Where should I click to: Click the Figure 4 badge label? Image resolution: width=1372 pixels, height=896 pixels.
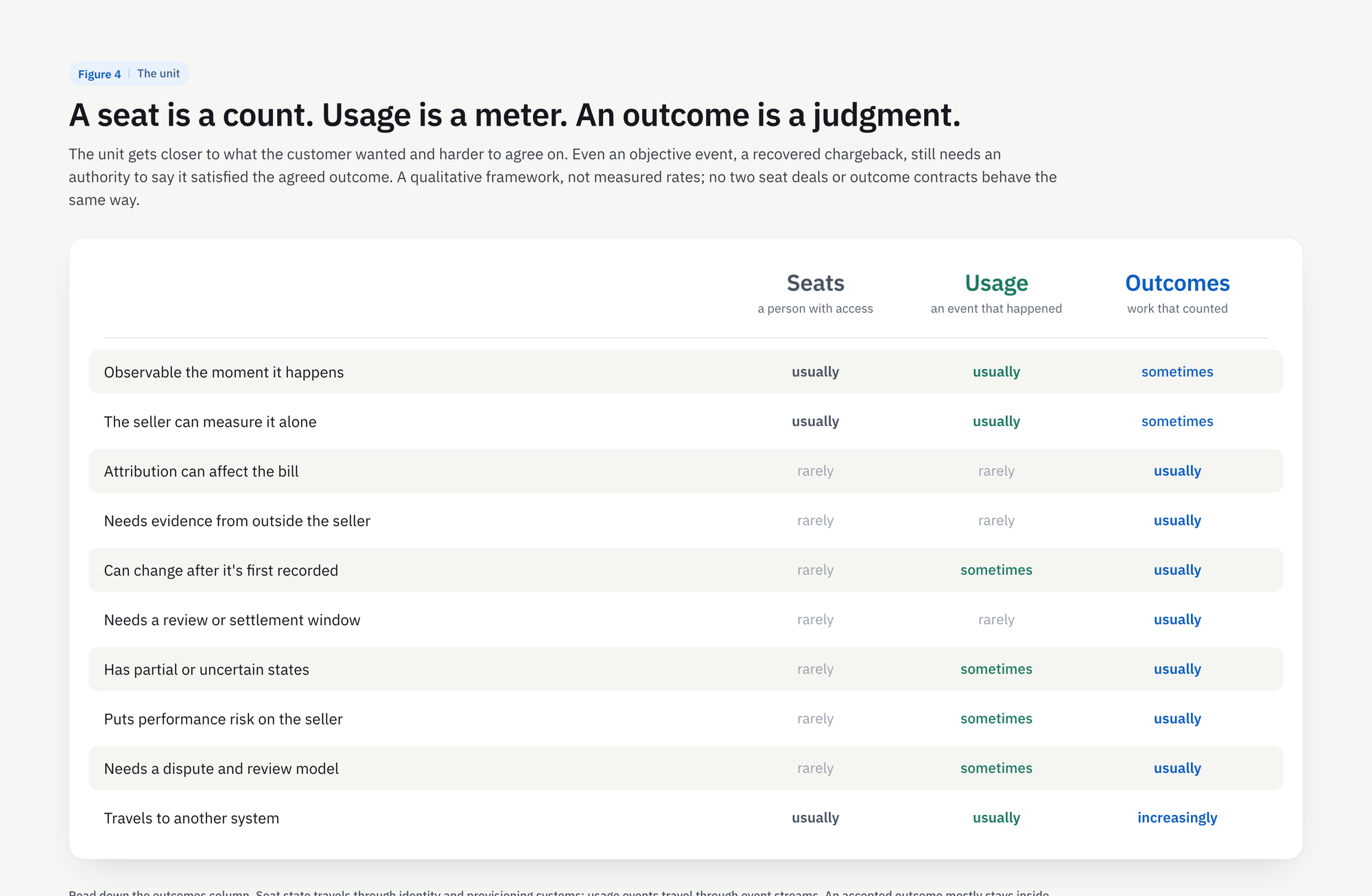99,74
